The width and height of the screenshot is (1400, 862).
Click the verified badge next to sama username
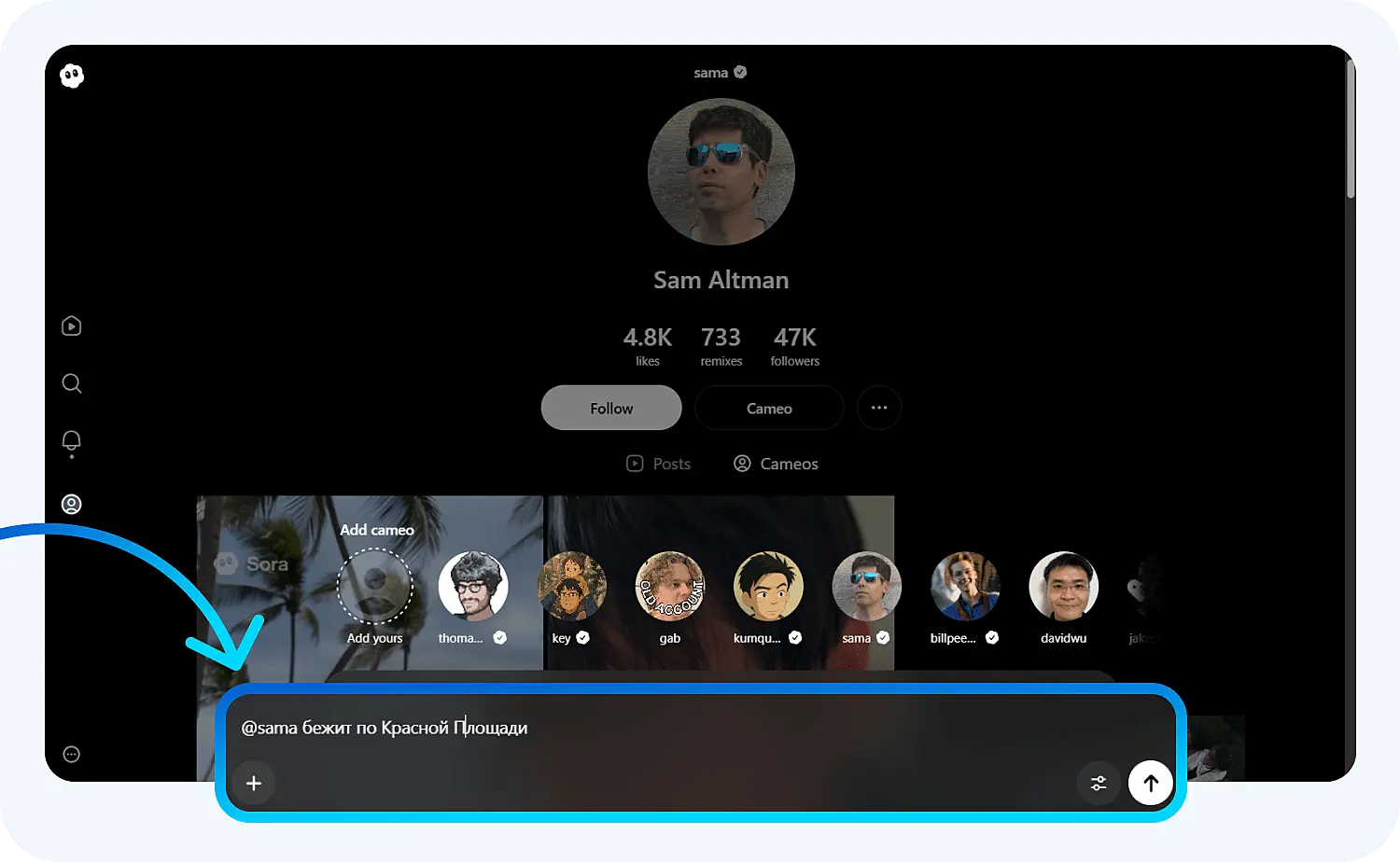tap(740, 72)
